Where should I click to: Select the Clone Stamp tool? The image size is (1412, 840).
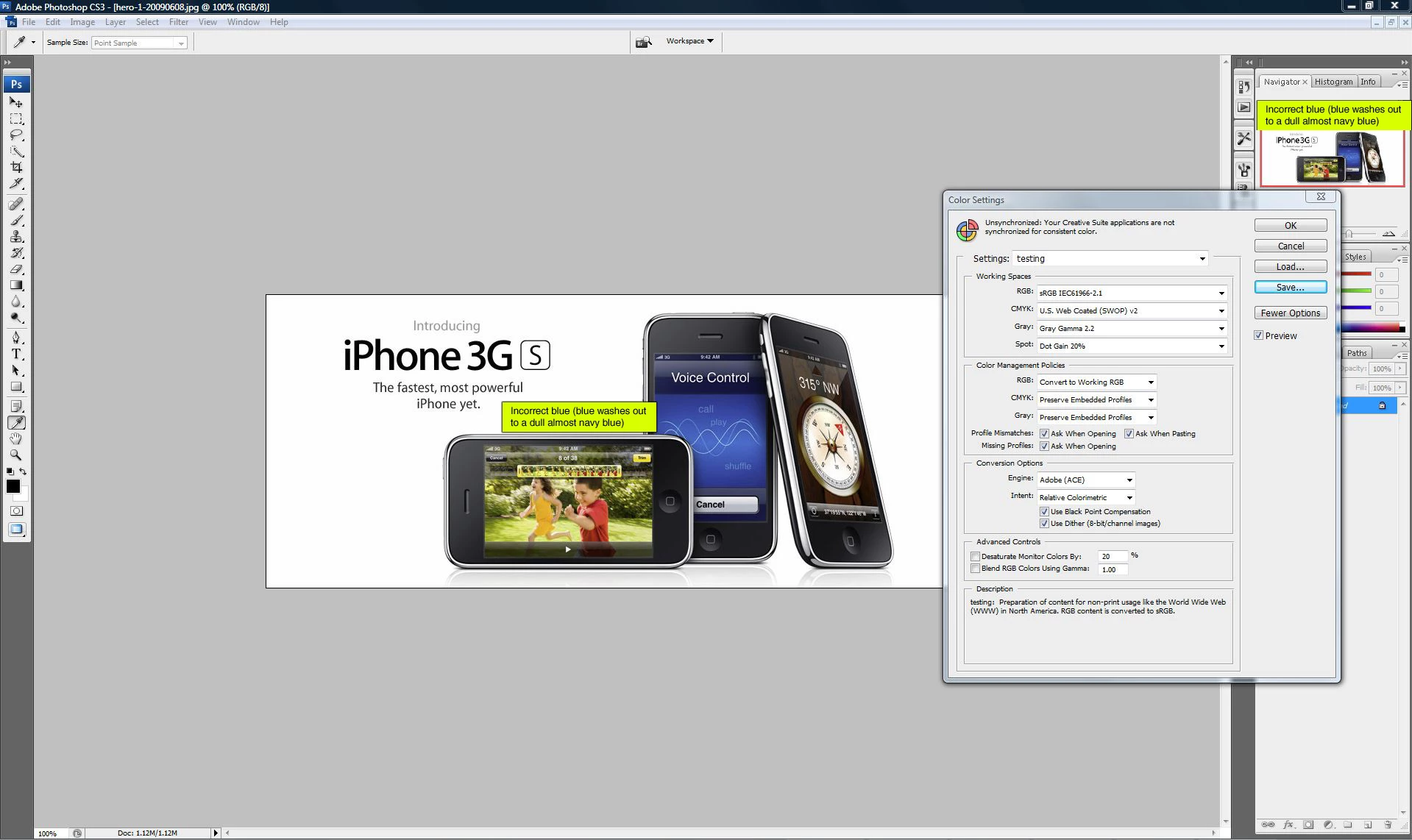[15, 236]
